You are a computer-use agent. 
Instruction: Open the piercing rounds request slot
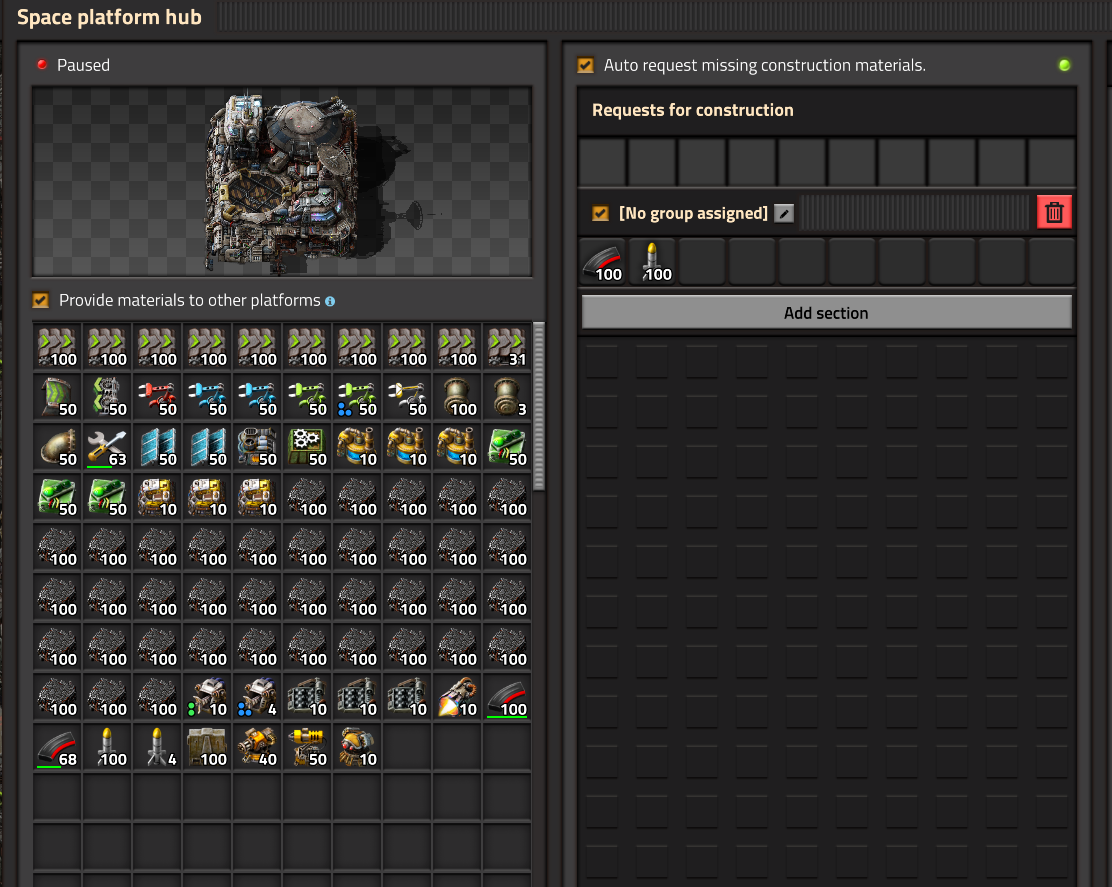pos(603,262)
